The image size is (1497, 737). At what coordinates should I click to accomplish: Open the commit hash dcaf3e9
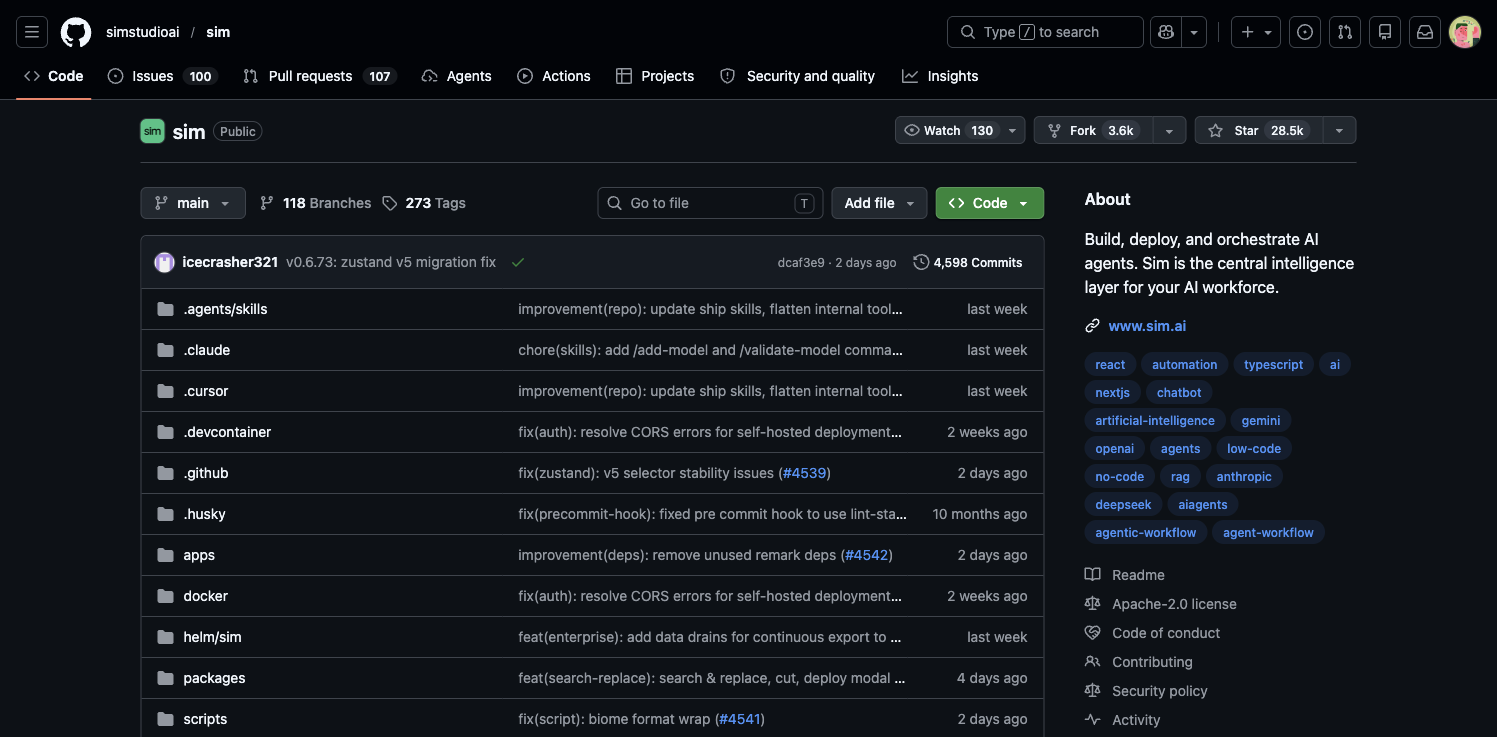[x=801, y=263]
